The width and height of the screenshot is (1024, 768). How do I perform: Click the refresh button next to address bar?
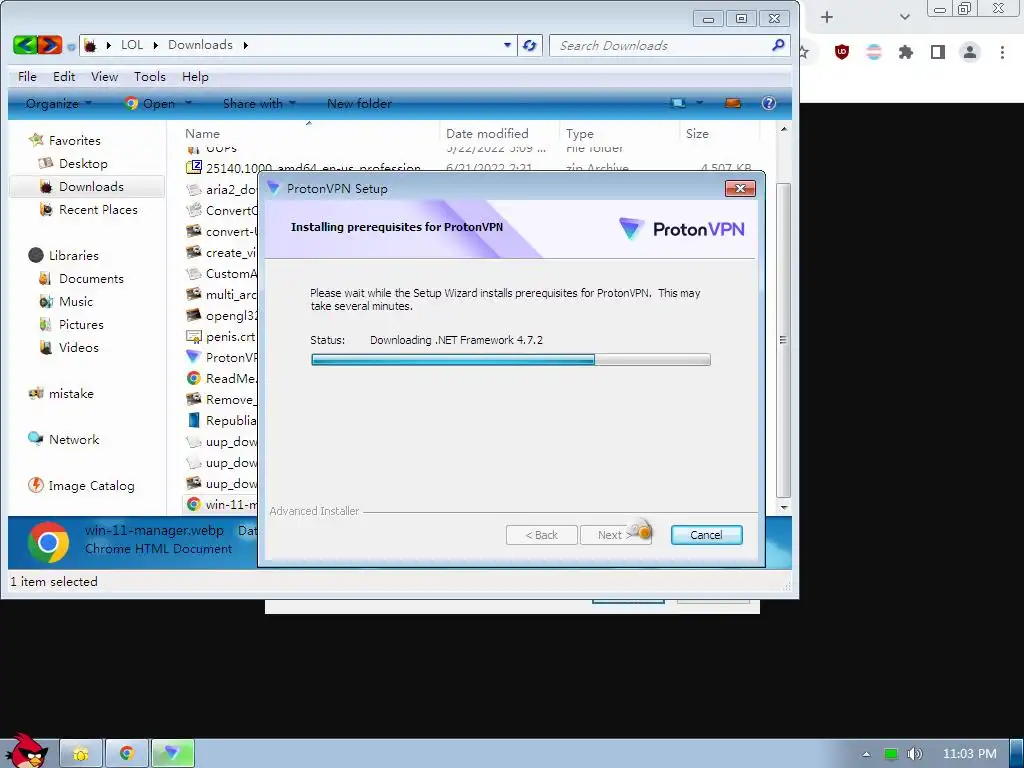pos(530,45)
